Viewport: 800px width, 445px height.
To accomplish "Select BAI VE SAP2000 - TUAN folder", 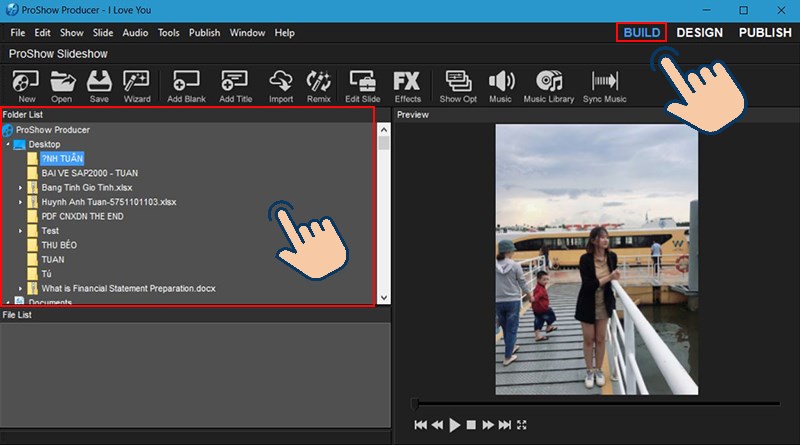I will tap(89, 173).
